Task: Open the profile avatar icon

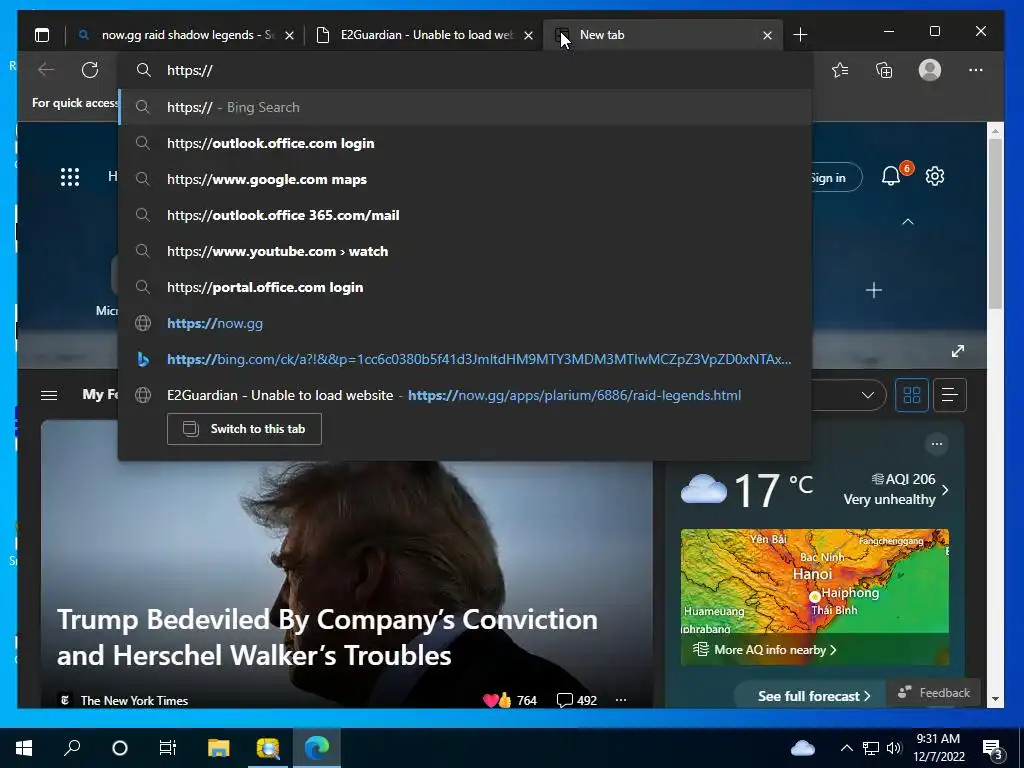Action: [x=929, y=70]
